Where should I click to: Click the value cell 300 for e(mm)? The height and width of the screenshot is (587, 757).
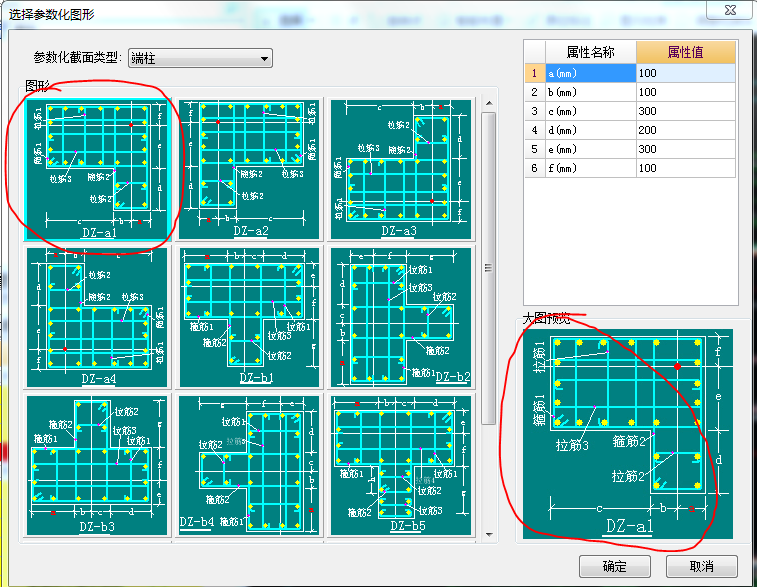[686, 149]
